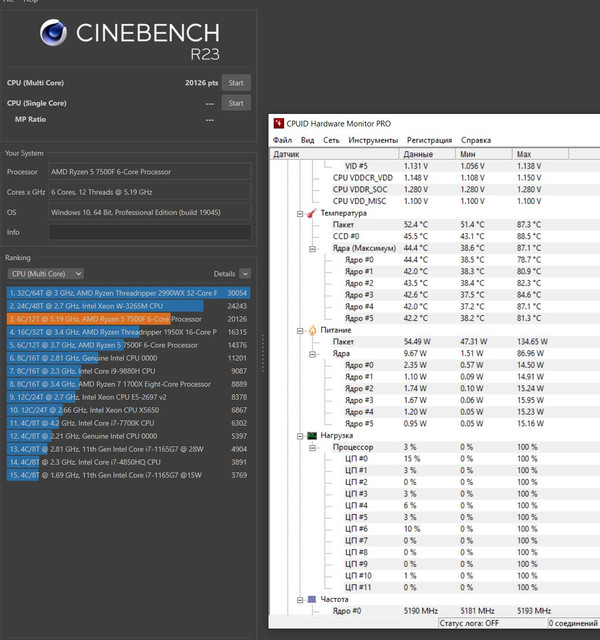Collapse the Ядра (Максимум) temperature node

(312, 249)
